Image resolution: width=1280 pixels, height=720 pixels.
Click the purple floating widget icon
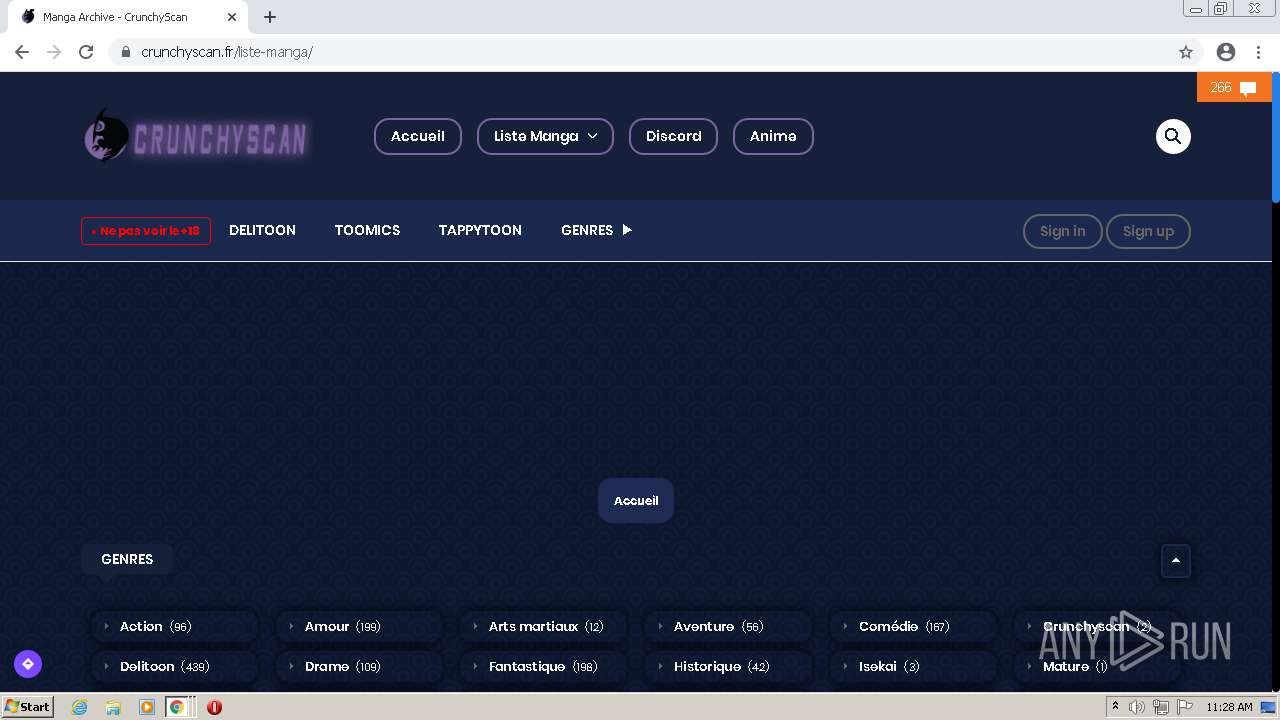[x=28, y=664]
